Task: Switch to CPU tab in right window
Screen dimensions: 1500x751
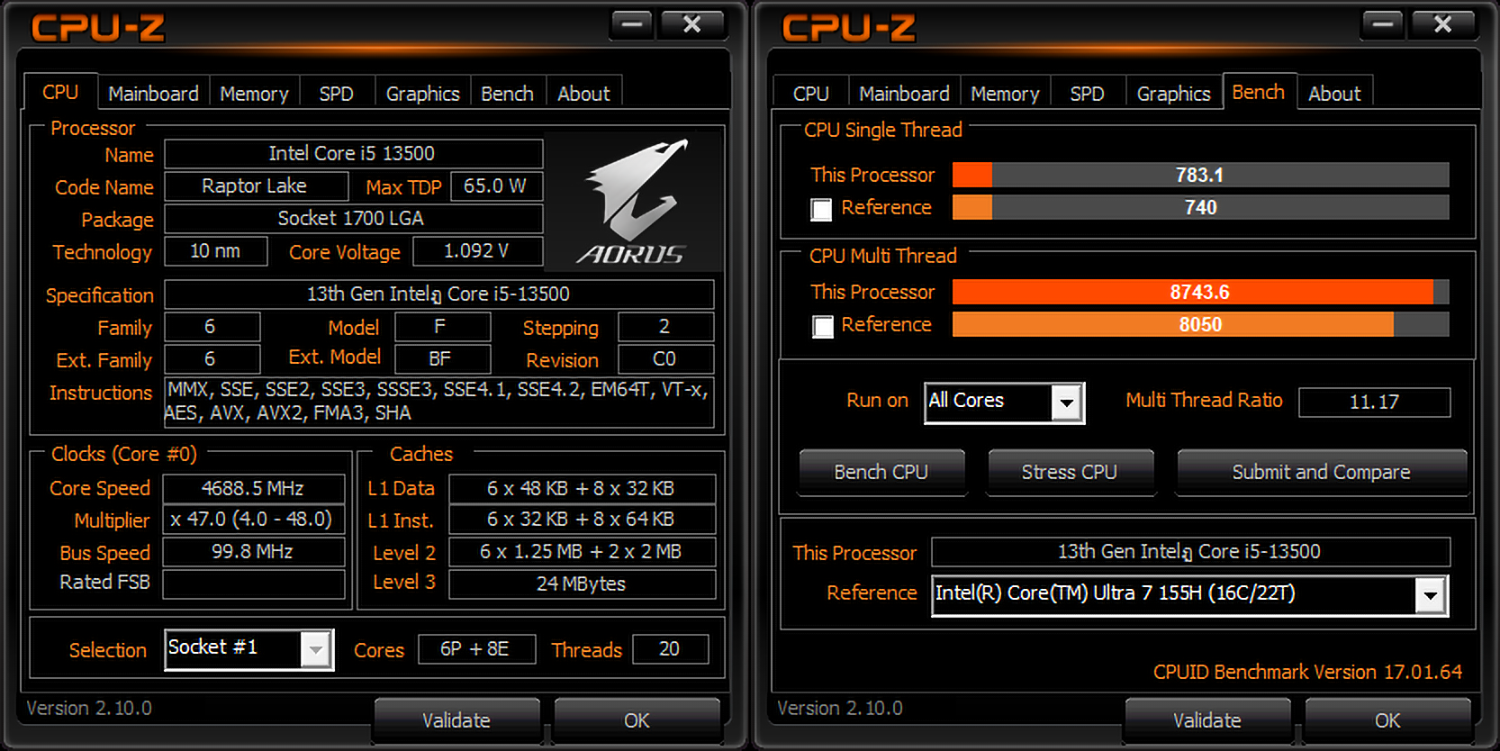Action: (x=811, y=93)
